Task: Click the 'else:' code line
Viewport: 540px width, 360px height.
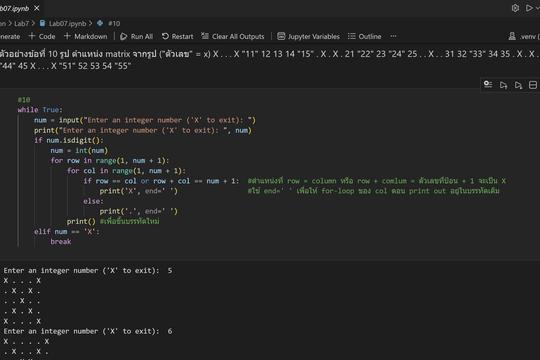Action: (x=93, y=201)
